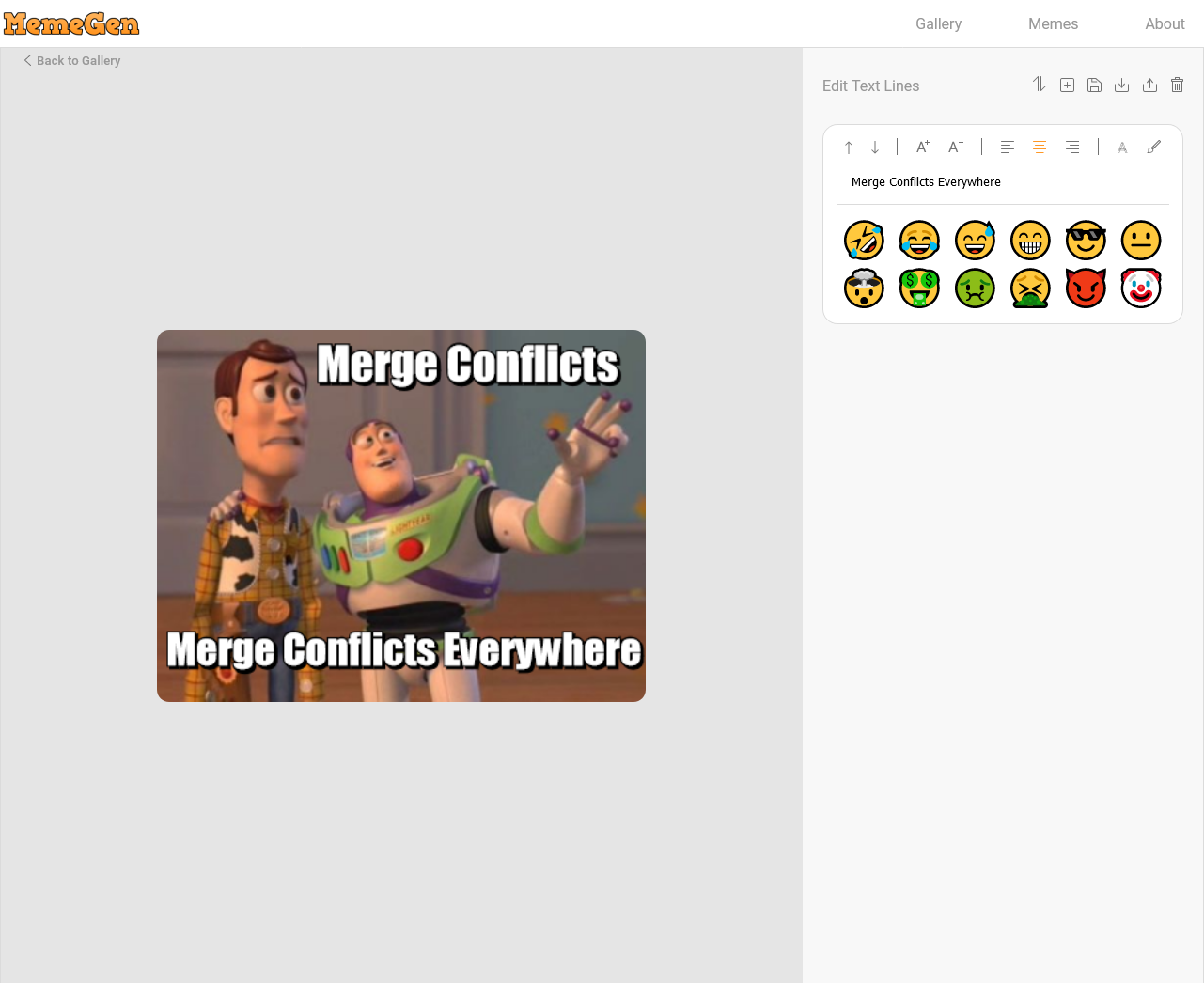
Task: Share the meme via upload icon
Action: (1149, 86)
